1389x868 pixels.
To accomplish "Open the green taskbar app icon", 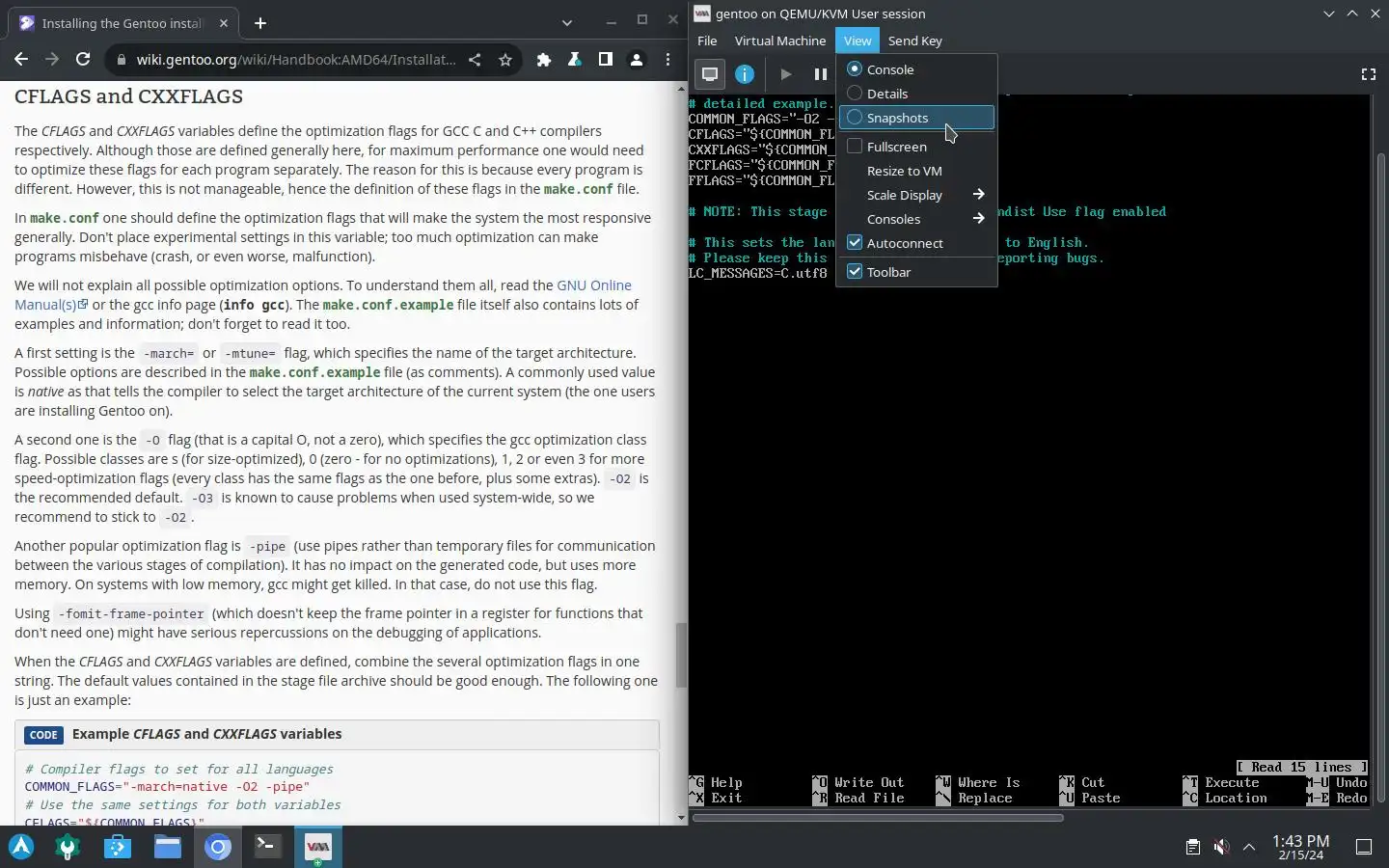I will [x=68, y=847].
